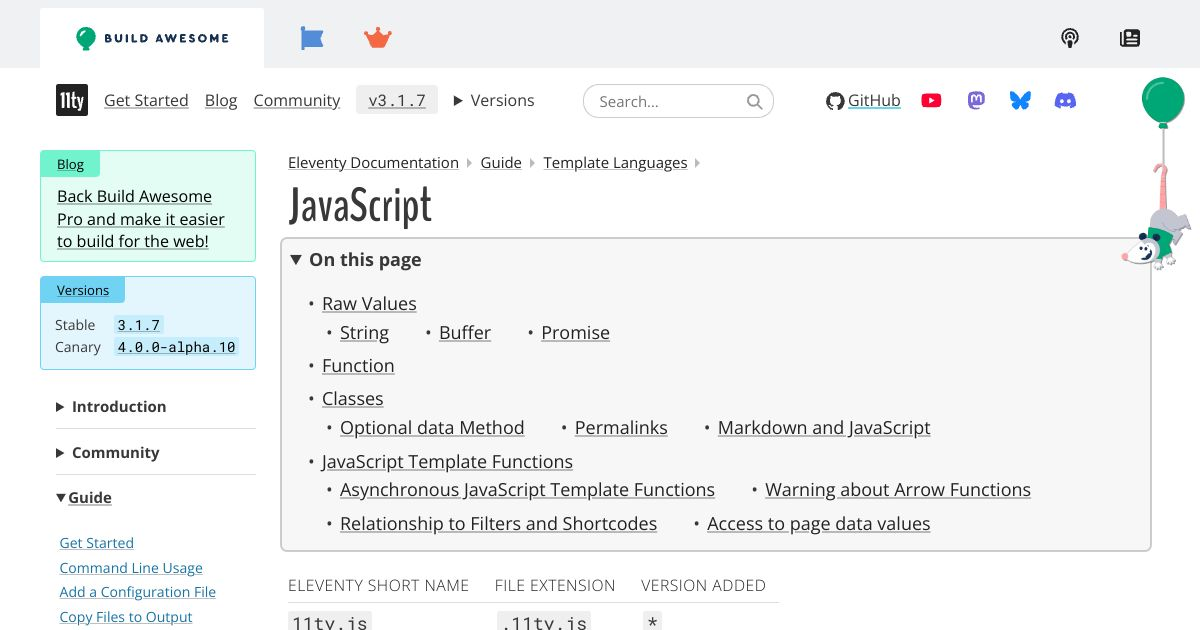Jump to Function section
The height and width of the screenshot is (630, 1200).
coord(358,365)
